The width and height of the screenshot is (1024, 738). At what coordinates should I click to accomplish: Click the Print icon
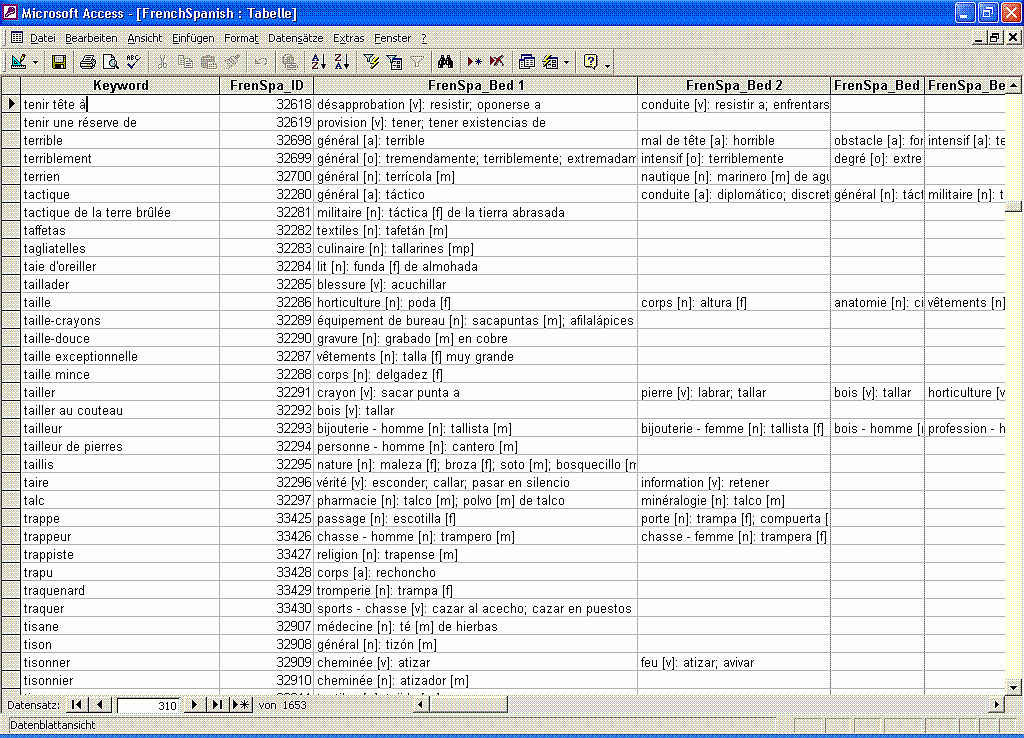click(88, 62)
